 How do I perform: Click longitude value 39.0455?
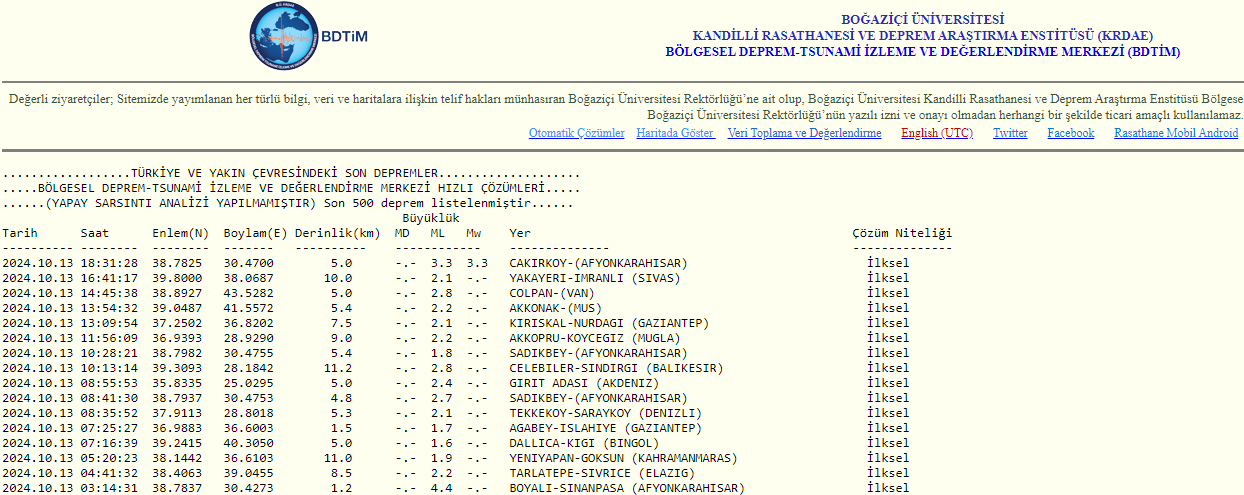(x=248, y=473)
